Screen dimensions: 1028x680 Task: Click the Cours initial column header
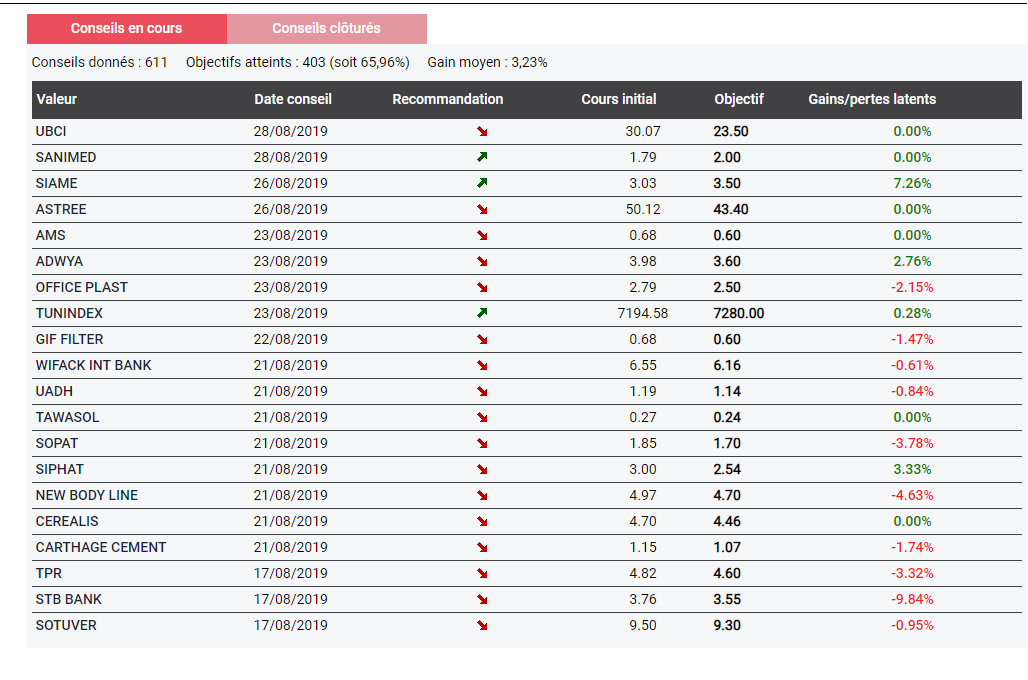coord(619,100)
